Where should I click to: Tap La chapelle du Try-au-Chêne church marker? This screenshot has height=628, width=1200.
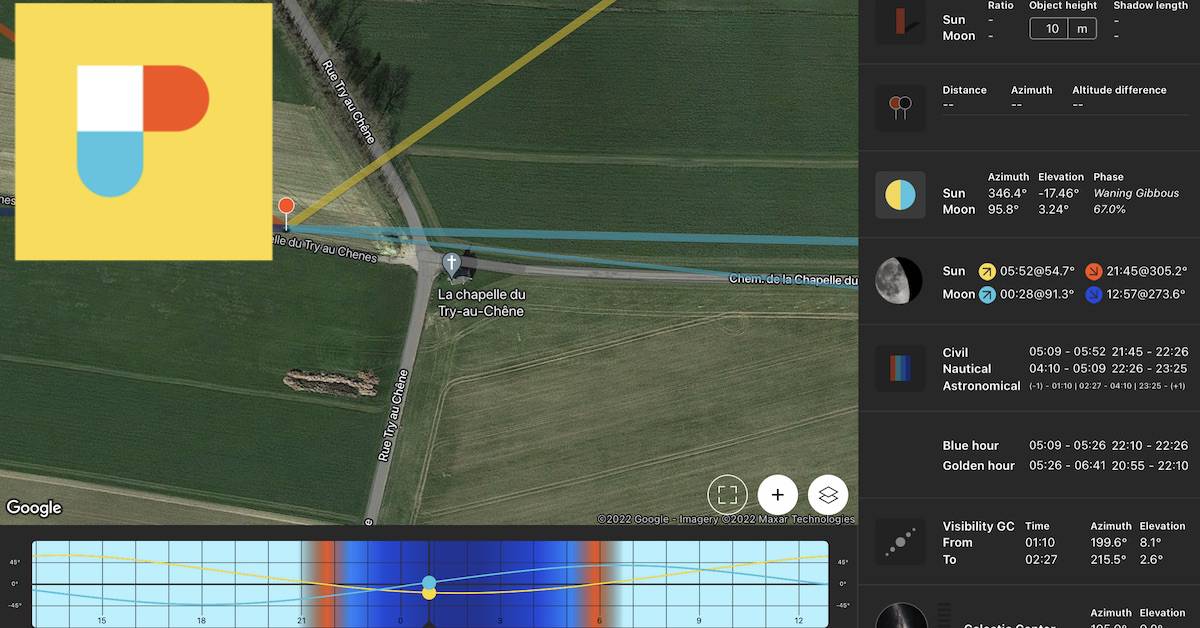pyautogui.click(x=452, y=265)
